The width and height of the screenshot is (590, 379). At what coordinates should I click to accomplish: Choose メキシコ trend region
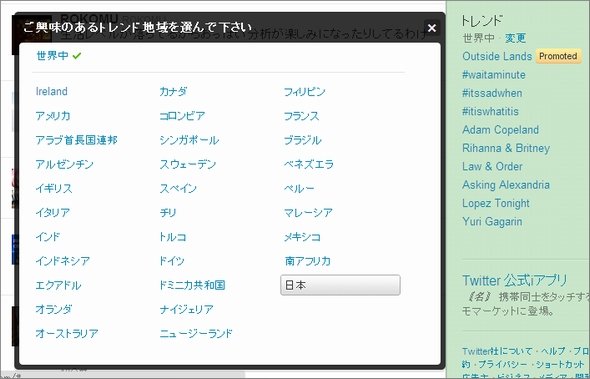[x=302, y=237]
